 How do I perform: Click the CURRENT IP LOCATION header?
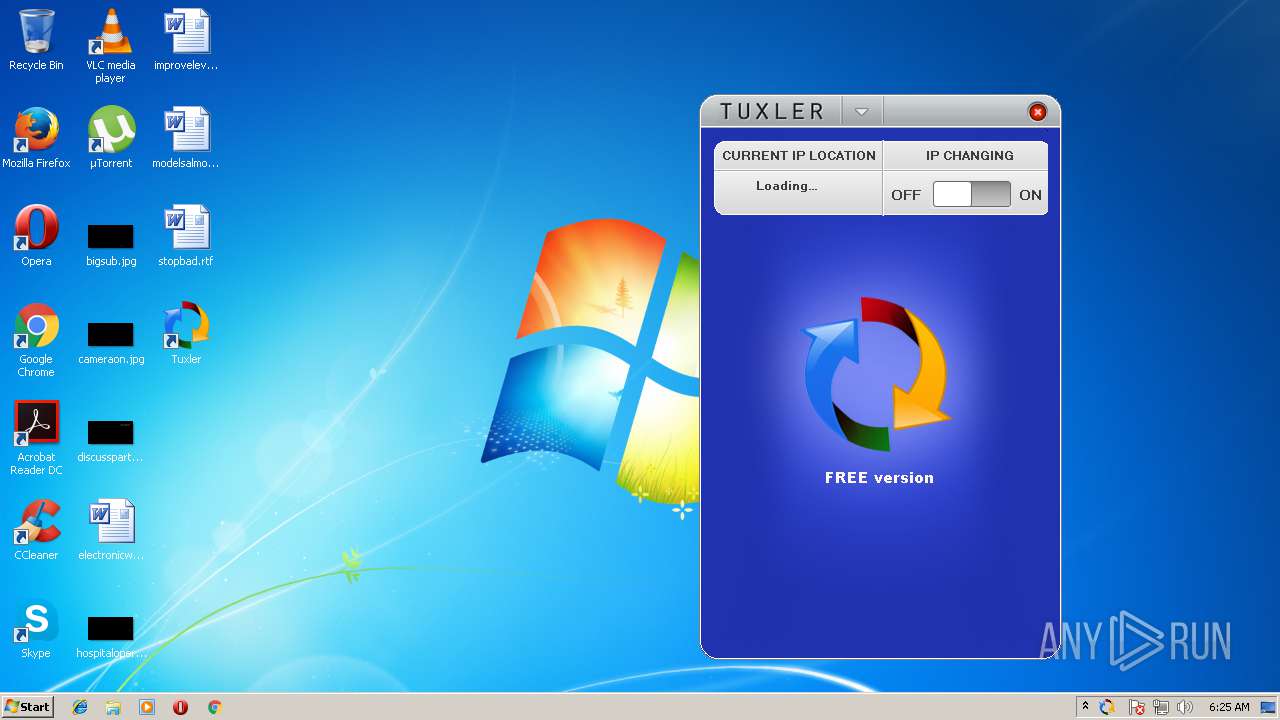point(798,155)
